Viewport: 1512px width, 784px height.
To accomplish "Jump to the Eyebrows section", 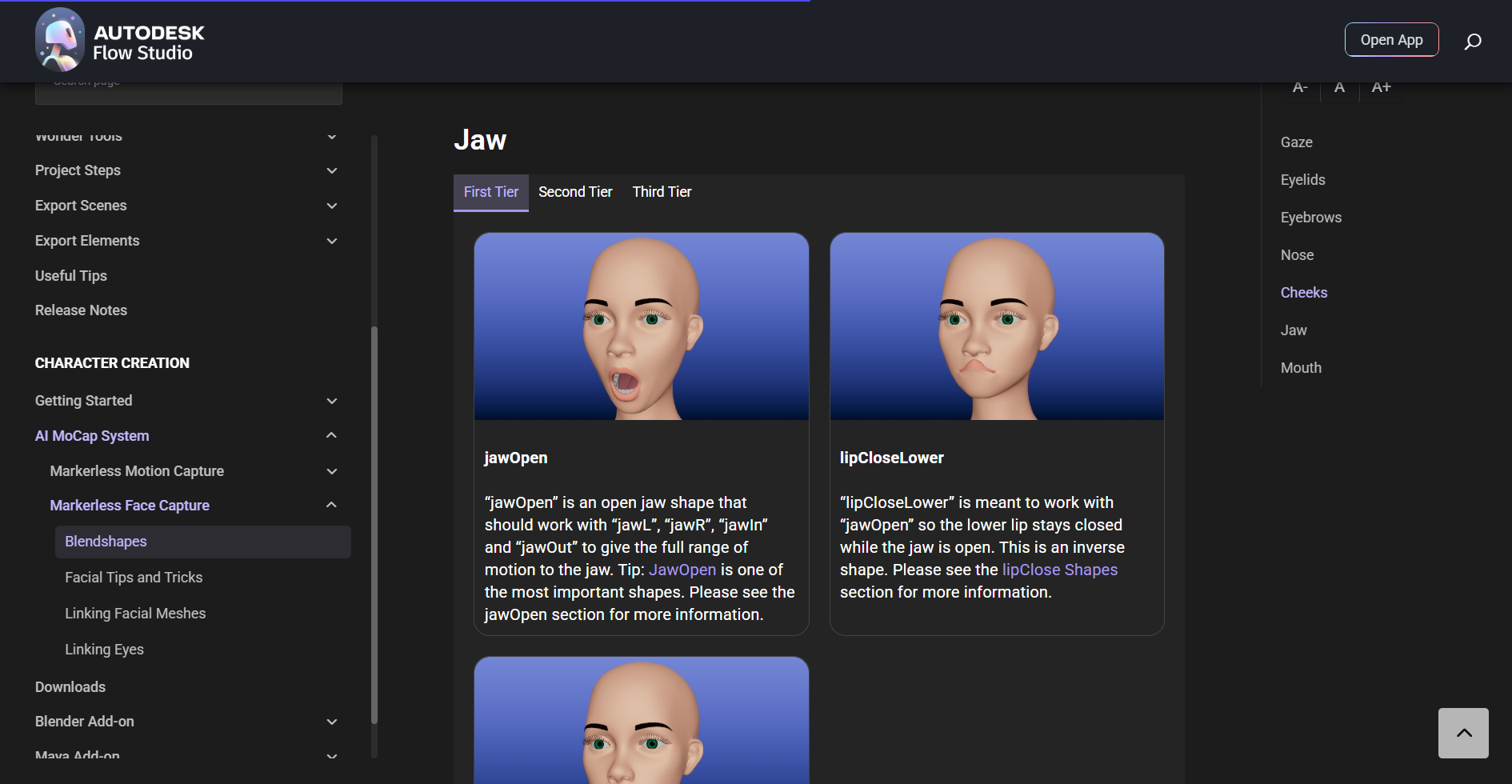I will click(x=1310, y=218).
